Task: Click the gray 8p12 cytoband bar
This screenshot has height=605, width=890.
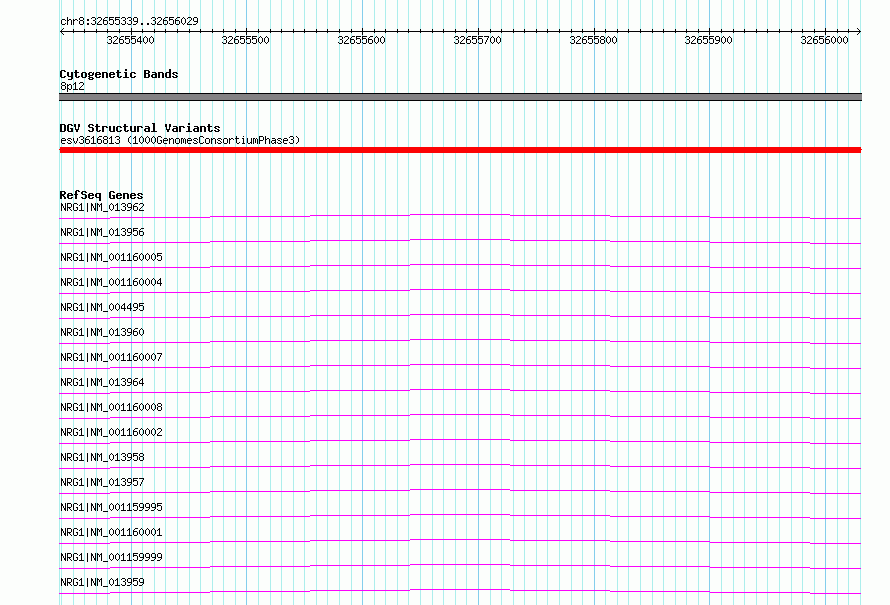Action: [x=460, y=97]
